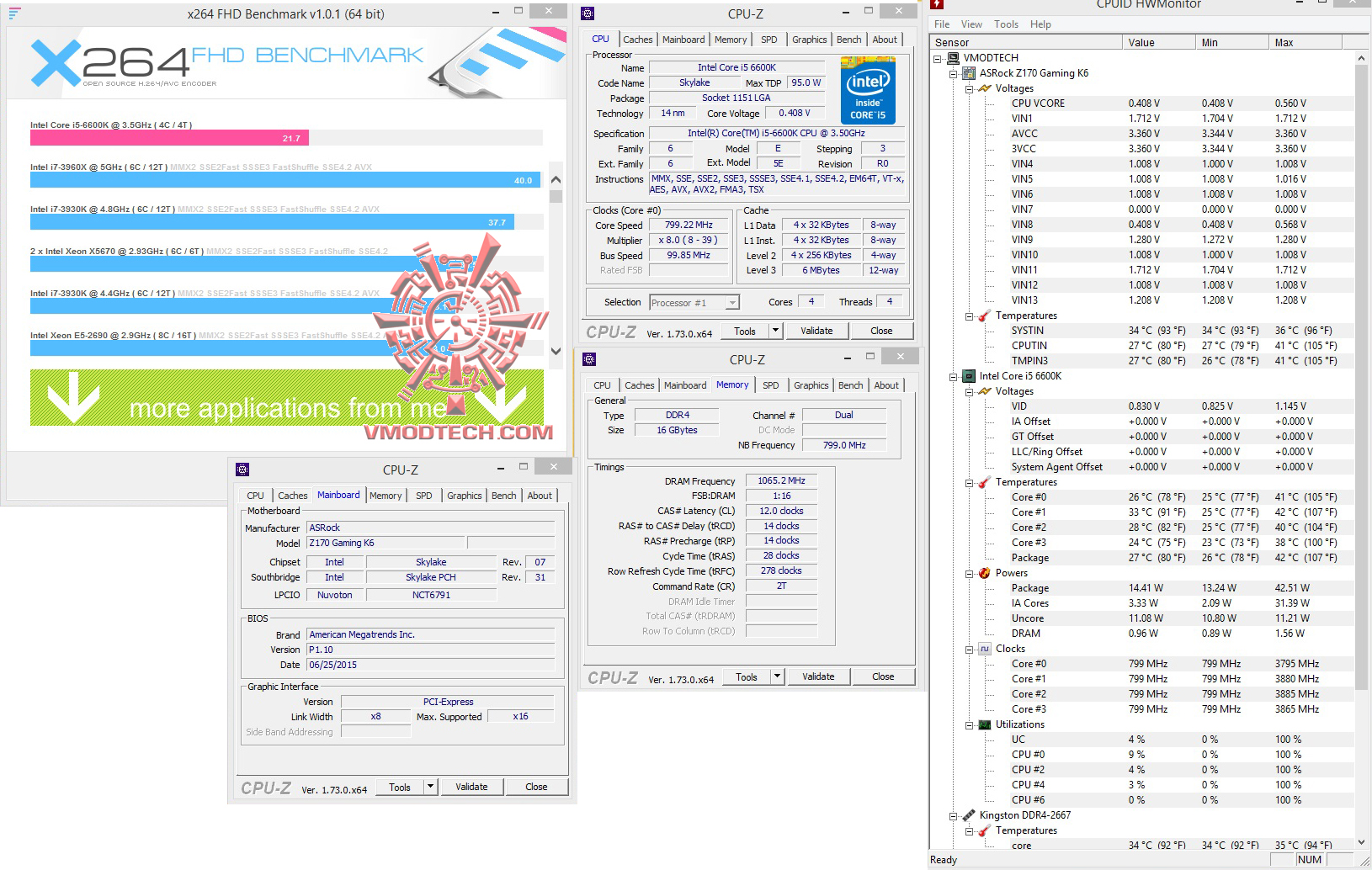Click the Clocks icon in the HWMonitor tree
This screenshot has height=870, width=1372.
(985, 649)
